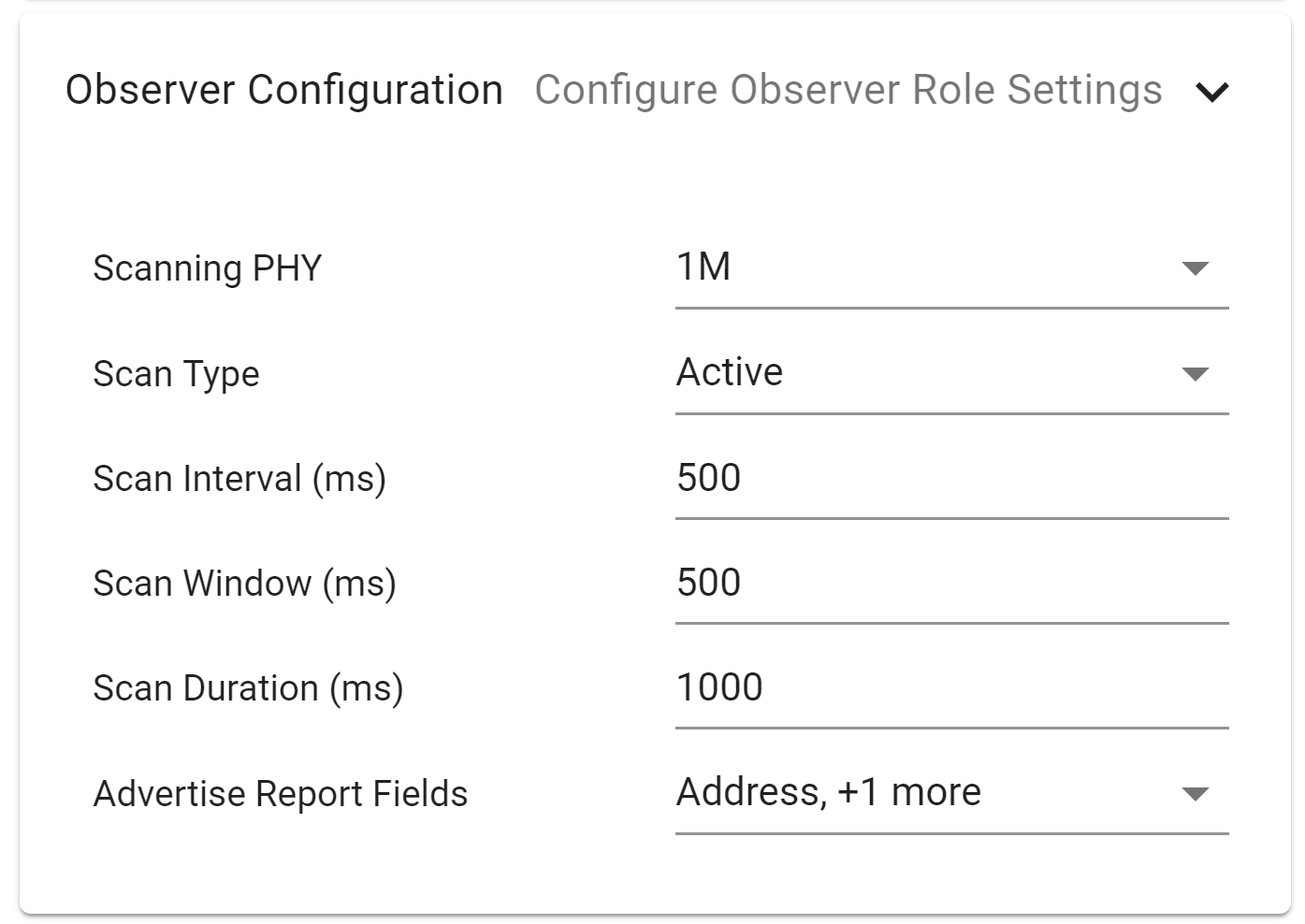Select the Active value under Scan Type

[x=730, y=372]
